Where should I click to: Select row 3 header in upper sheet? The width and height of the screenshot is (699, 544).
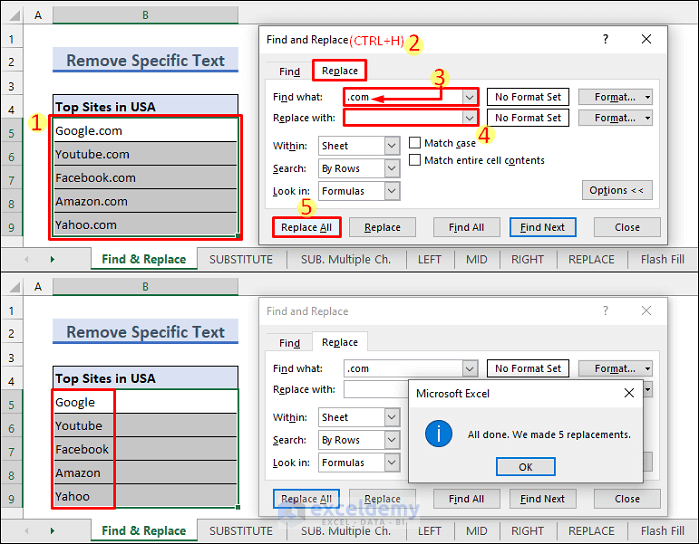point(12,86)
